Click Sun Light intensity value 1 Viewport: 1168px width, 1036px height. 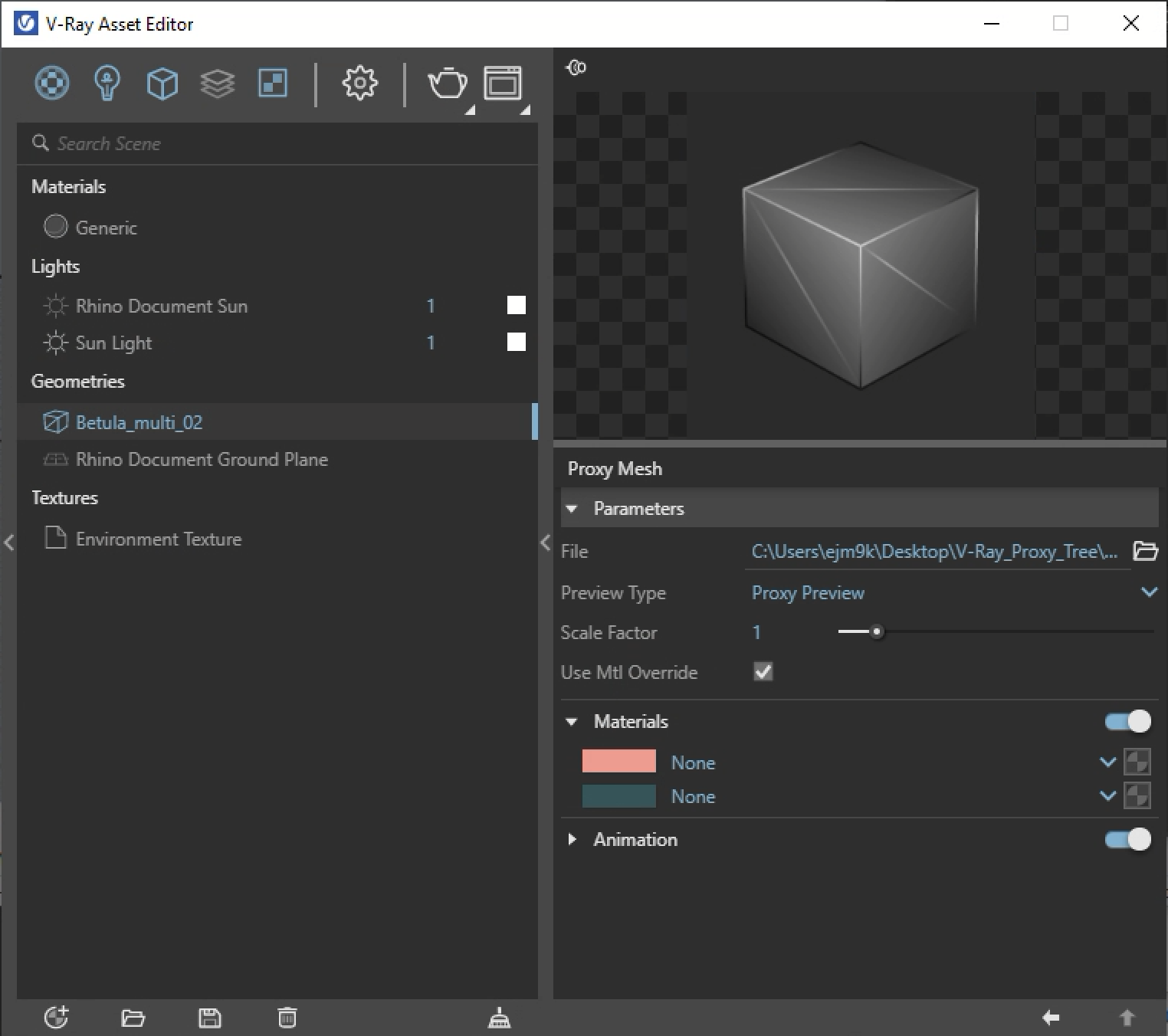click(431, 342)
